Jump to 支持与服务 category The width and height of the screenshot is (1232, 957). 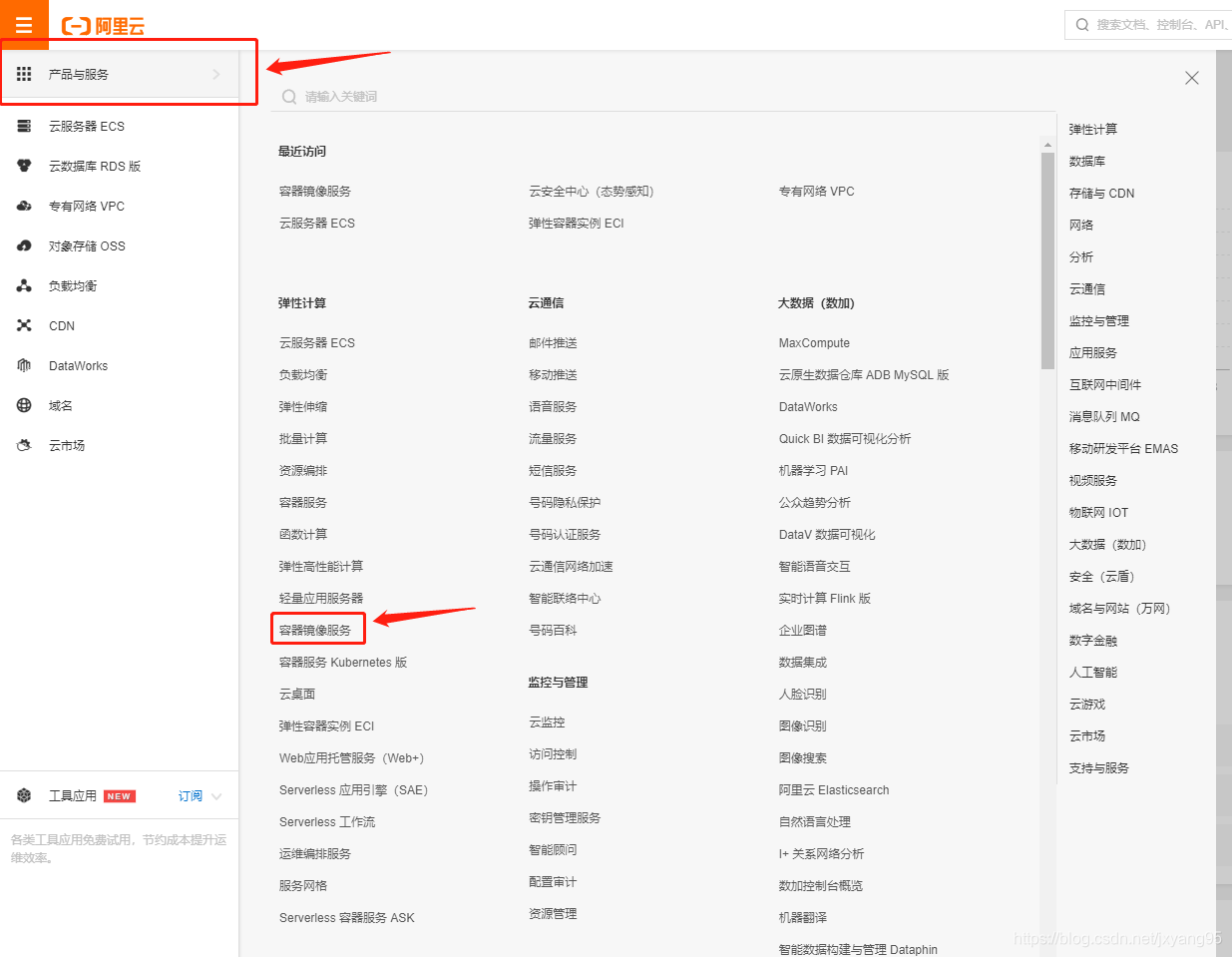tap(1099, 768)
